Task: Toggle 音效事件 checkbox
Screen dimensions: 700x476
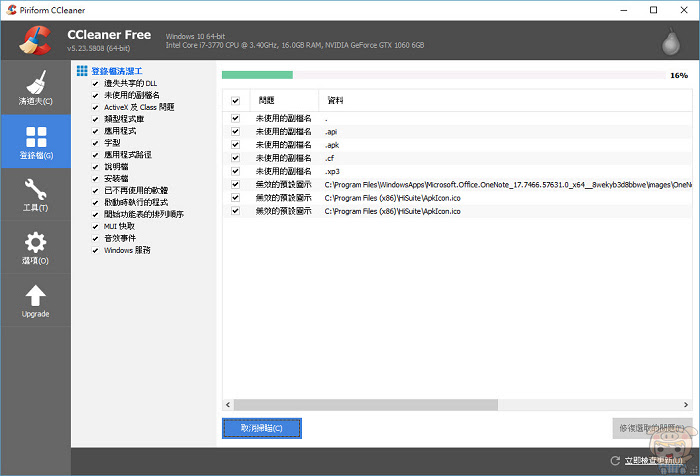Action: 95,238
